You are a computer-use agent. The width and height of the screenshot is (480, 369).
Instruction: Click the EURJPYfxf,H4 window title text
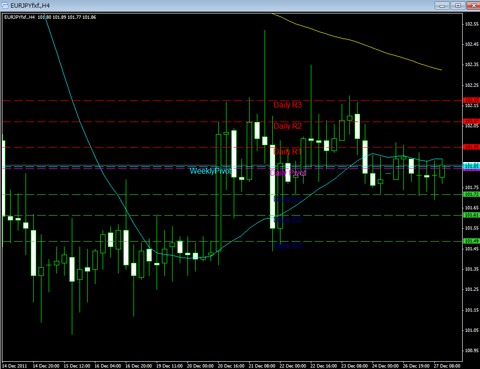pyautogui.click(x=30, y=5)
